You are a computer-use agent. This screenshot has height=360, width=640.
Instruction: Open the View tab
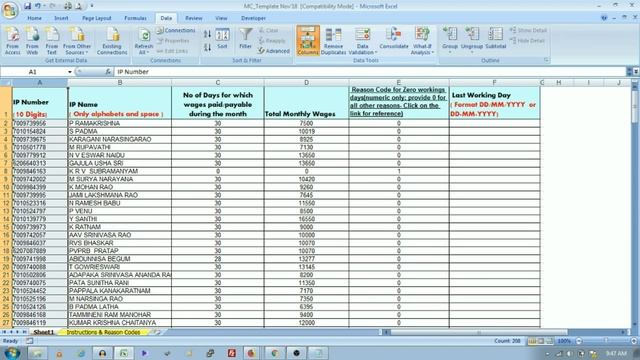click(221, 18)
